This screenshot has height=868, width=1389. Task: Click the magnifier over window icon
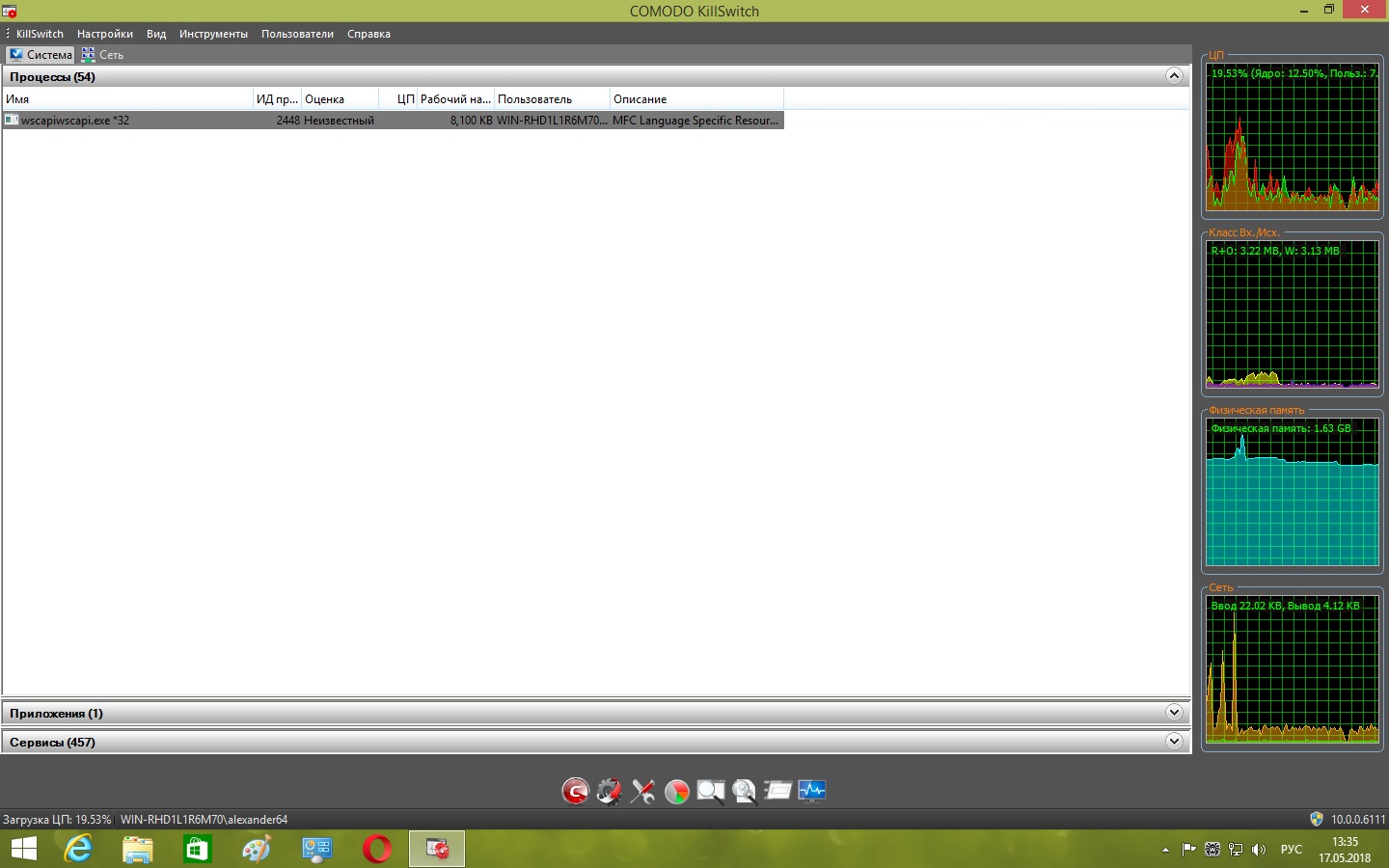pos(711,792)
